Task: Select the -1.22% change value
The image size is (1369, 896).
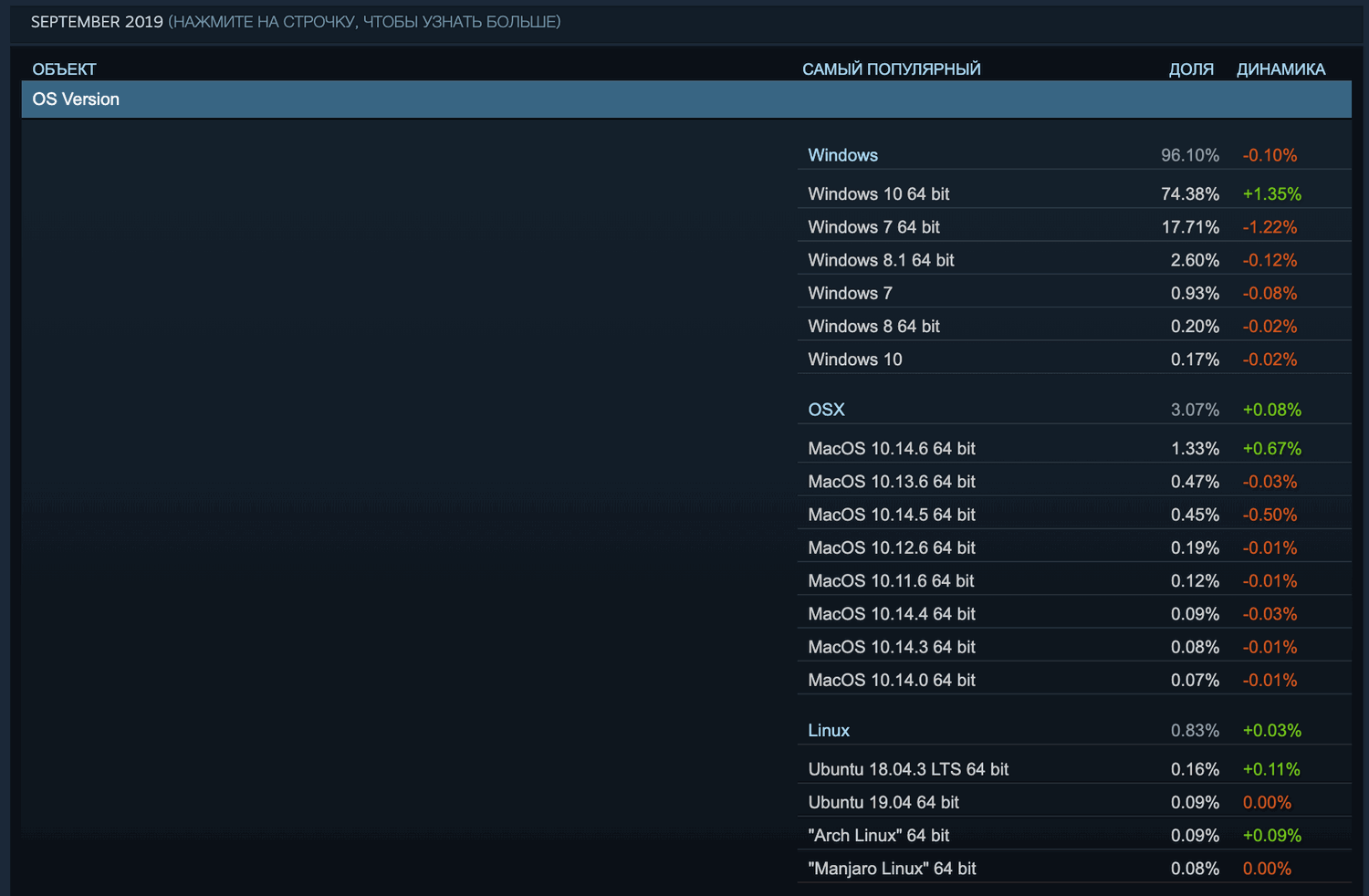Action: (x=1270, y=226)
